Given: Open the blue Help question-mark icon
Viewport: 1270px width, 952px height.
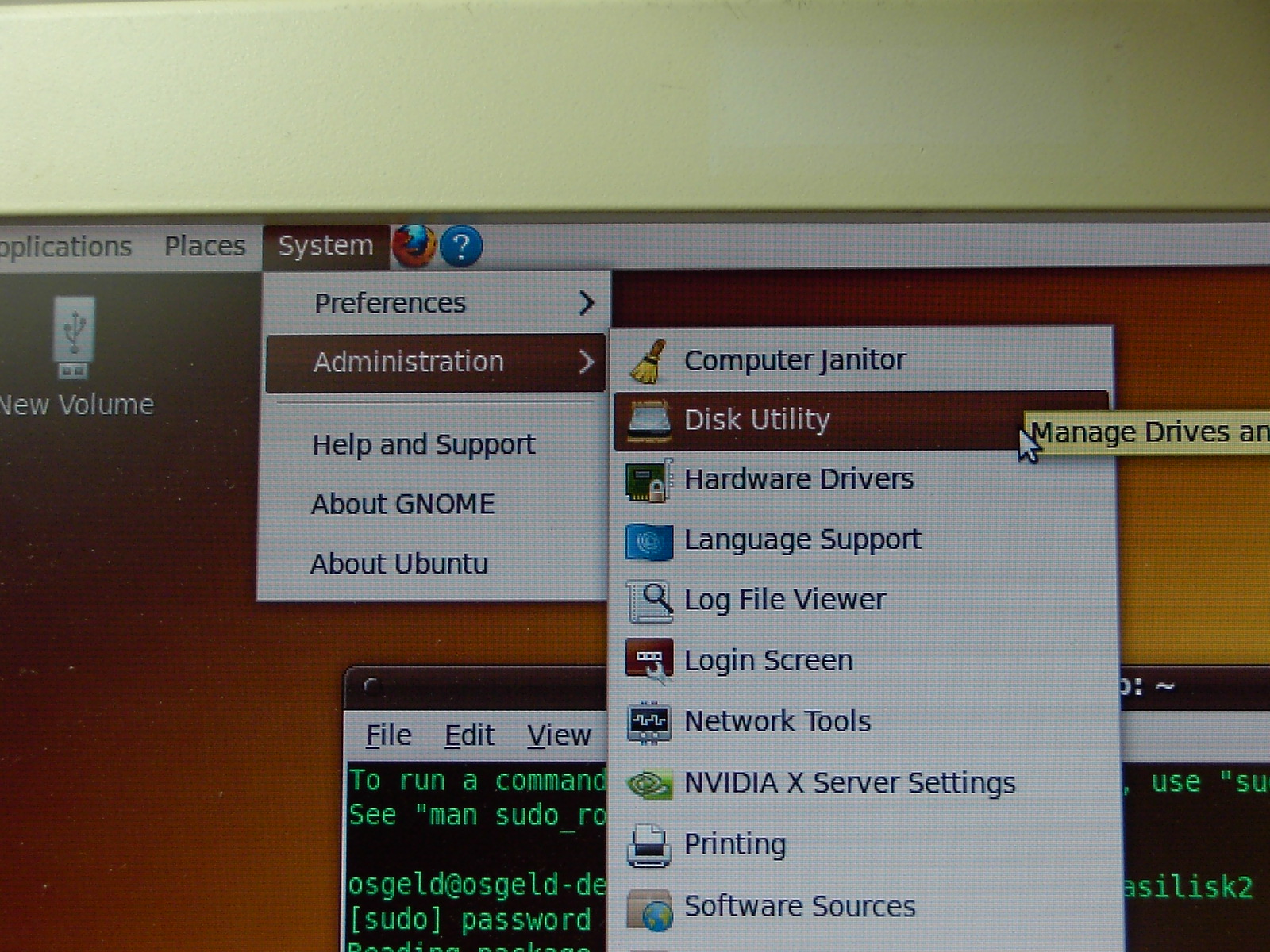Looking at the screenshot, I should pos(461,247).
